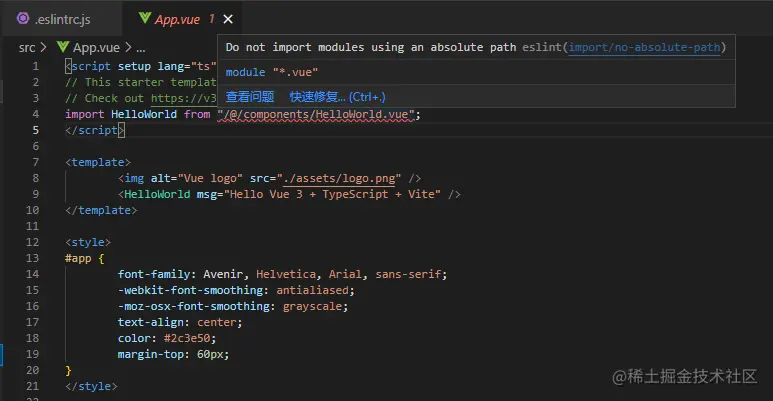Screen dimensions: 773x401
Task: Click line number 13
Action: (x=33, y=258)
